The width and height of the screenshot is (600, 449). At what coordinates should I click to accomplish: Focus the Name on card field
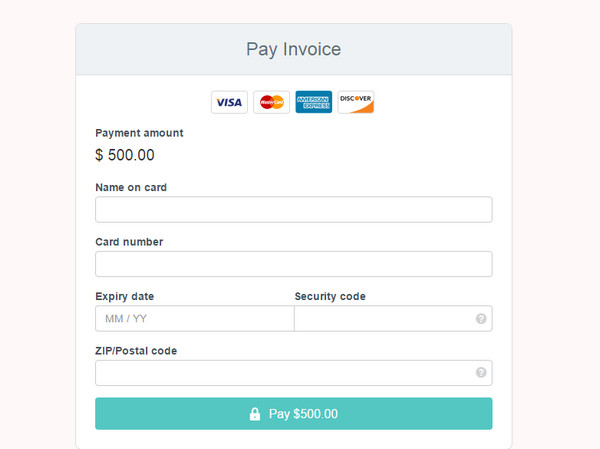click(293, 210)
